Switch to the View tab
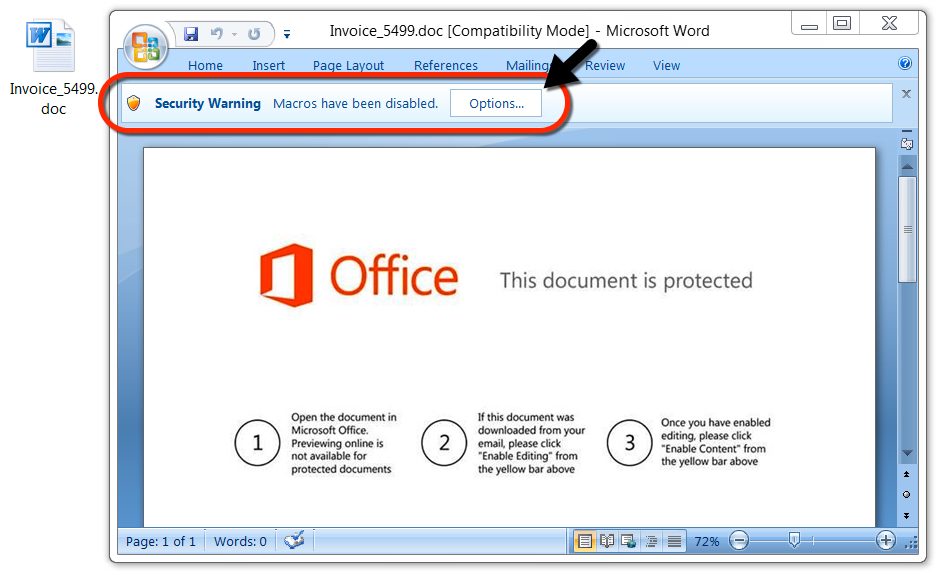This screenshot has height=575, width=938. coord(666,65)
